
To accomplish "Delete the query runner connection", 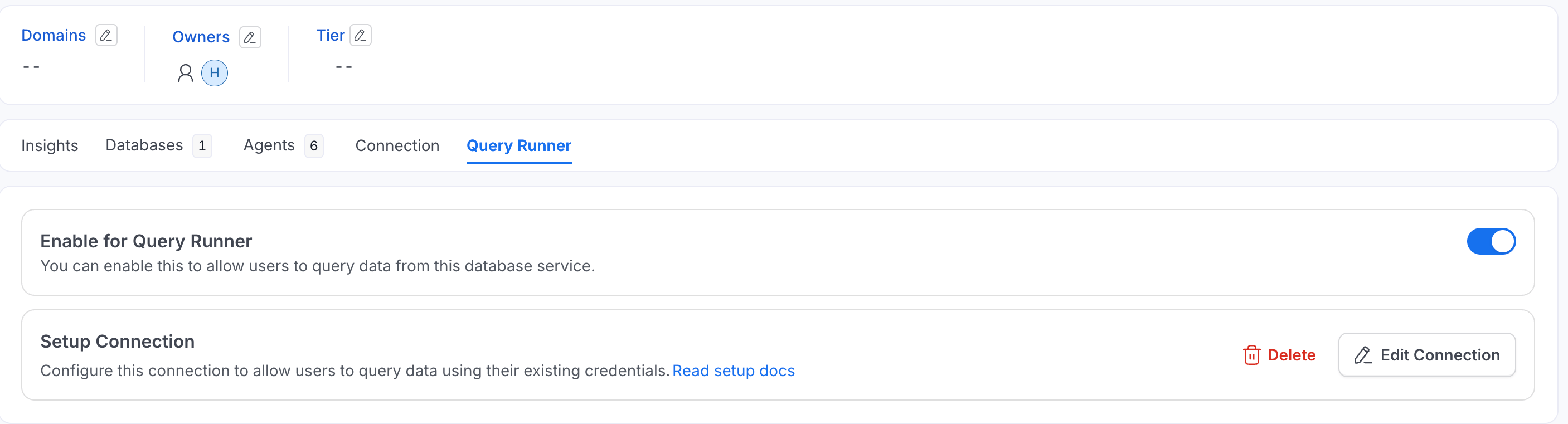I will coord(1279,355).
